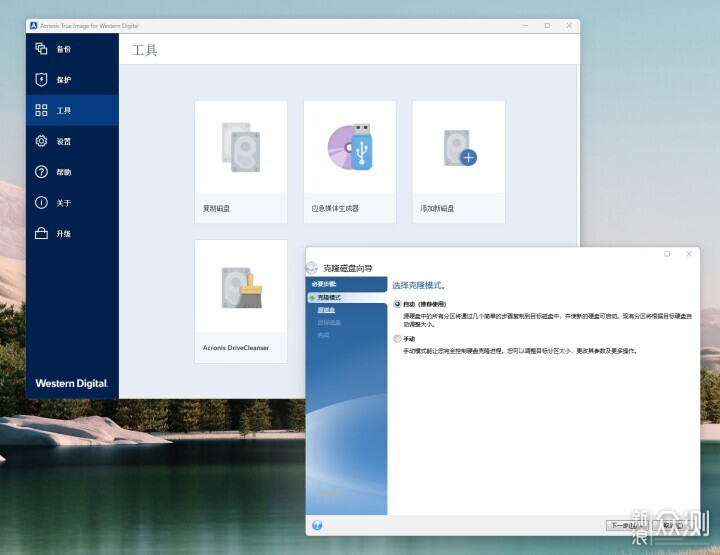Open the 保护 (Protection) shield item

[x=72, y=80]
